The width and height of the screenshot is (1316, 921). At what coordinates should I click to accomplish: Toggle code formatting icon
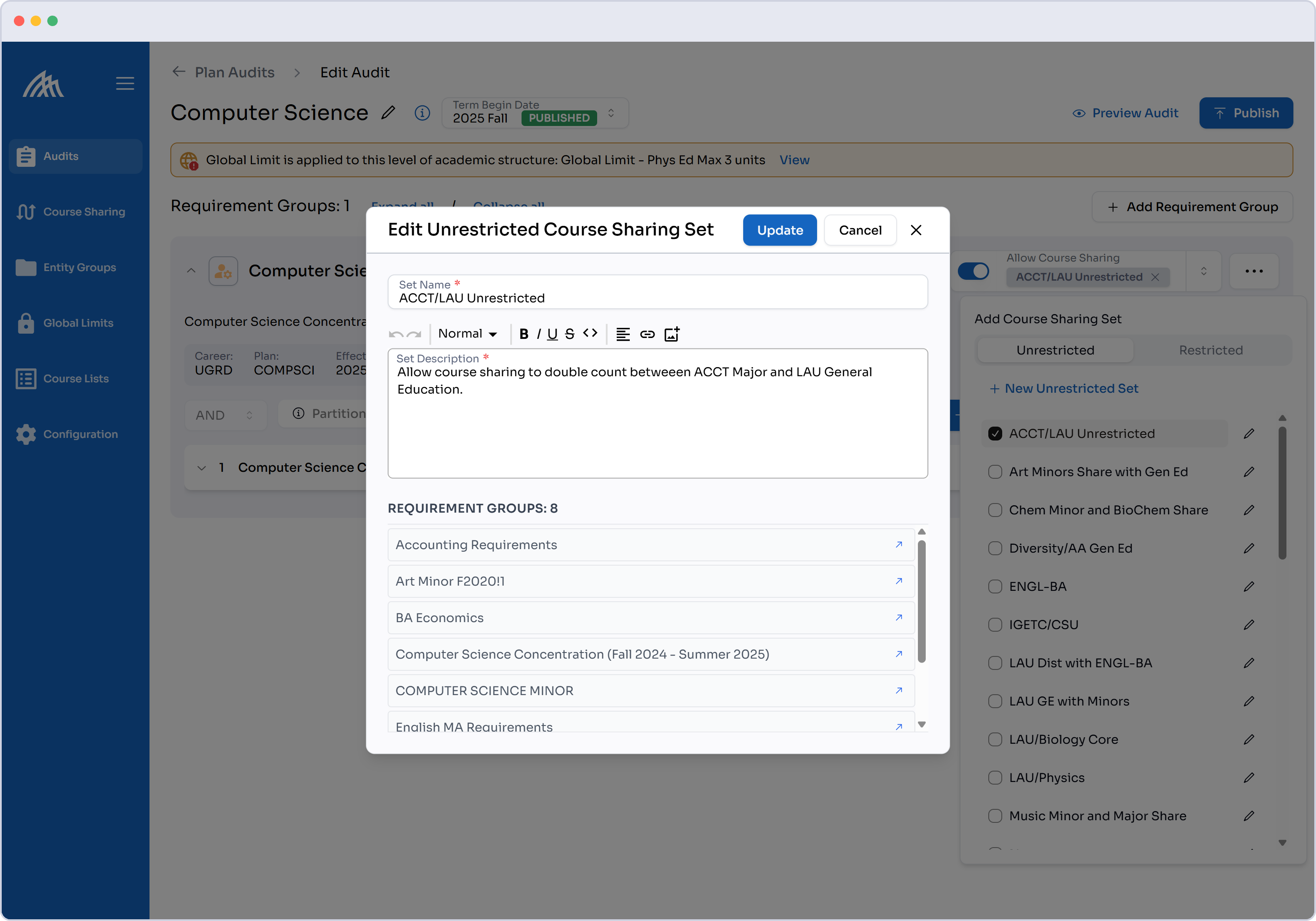590,333
